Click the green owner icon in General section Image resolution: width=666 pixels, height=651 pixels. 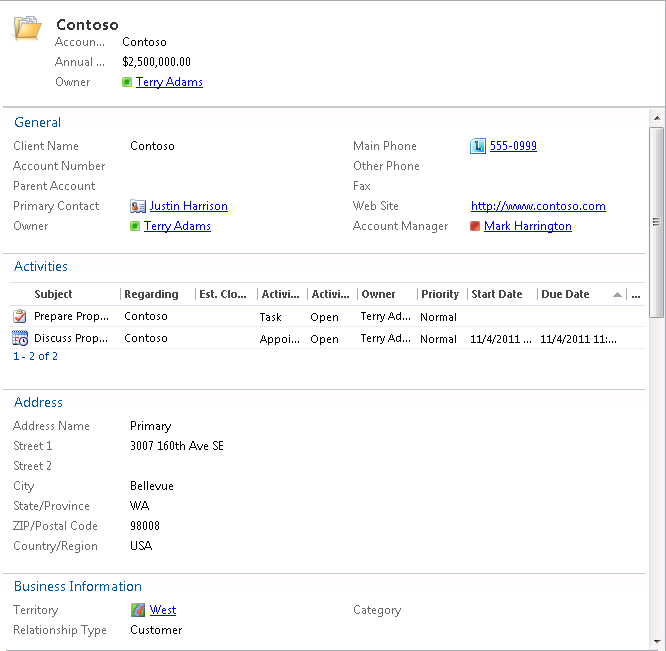(135, 226)
